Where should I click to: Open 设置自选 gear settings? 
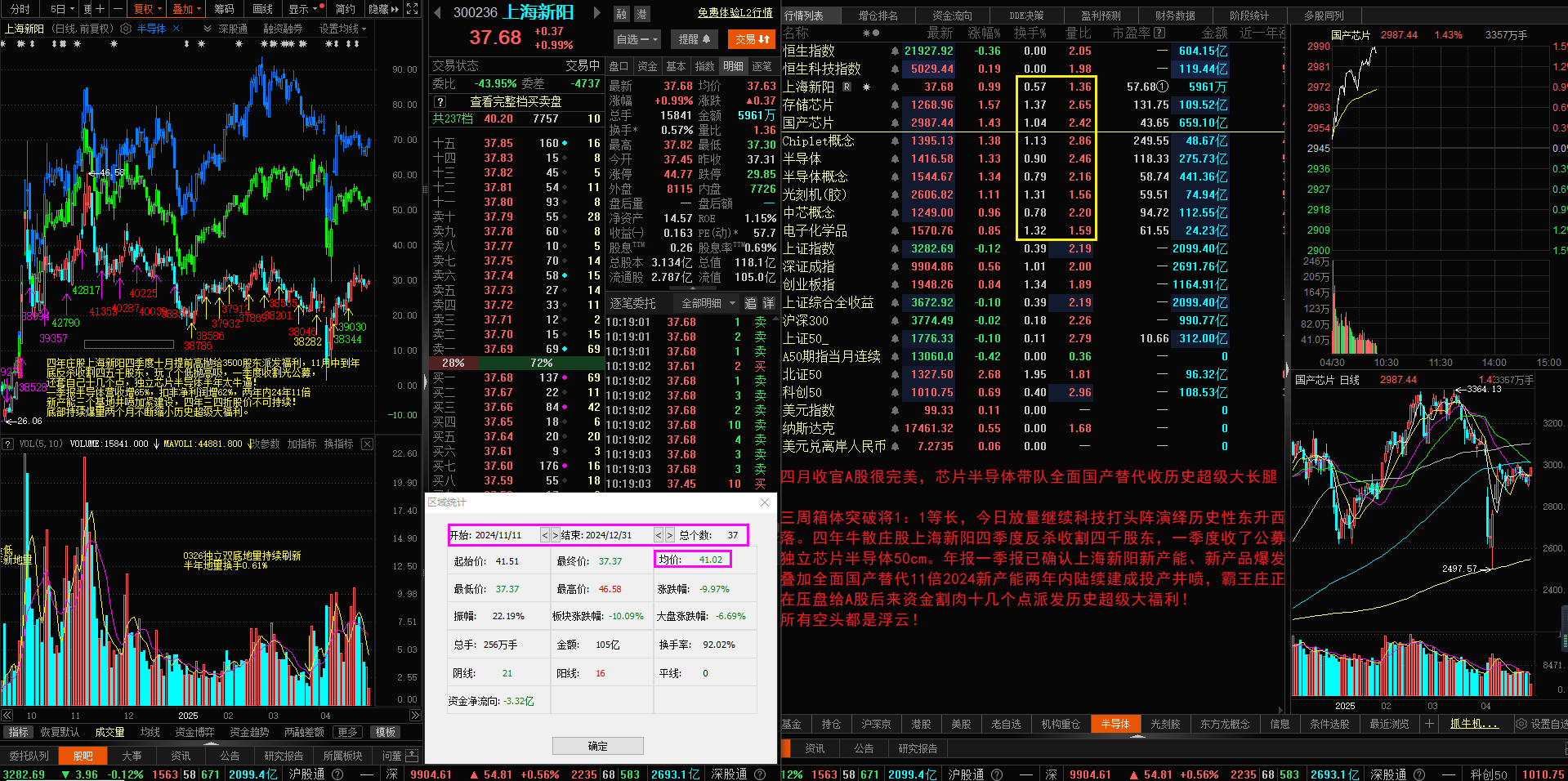pyautogui.click(x=1542, y=724)
